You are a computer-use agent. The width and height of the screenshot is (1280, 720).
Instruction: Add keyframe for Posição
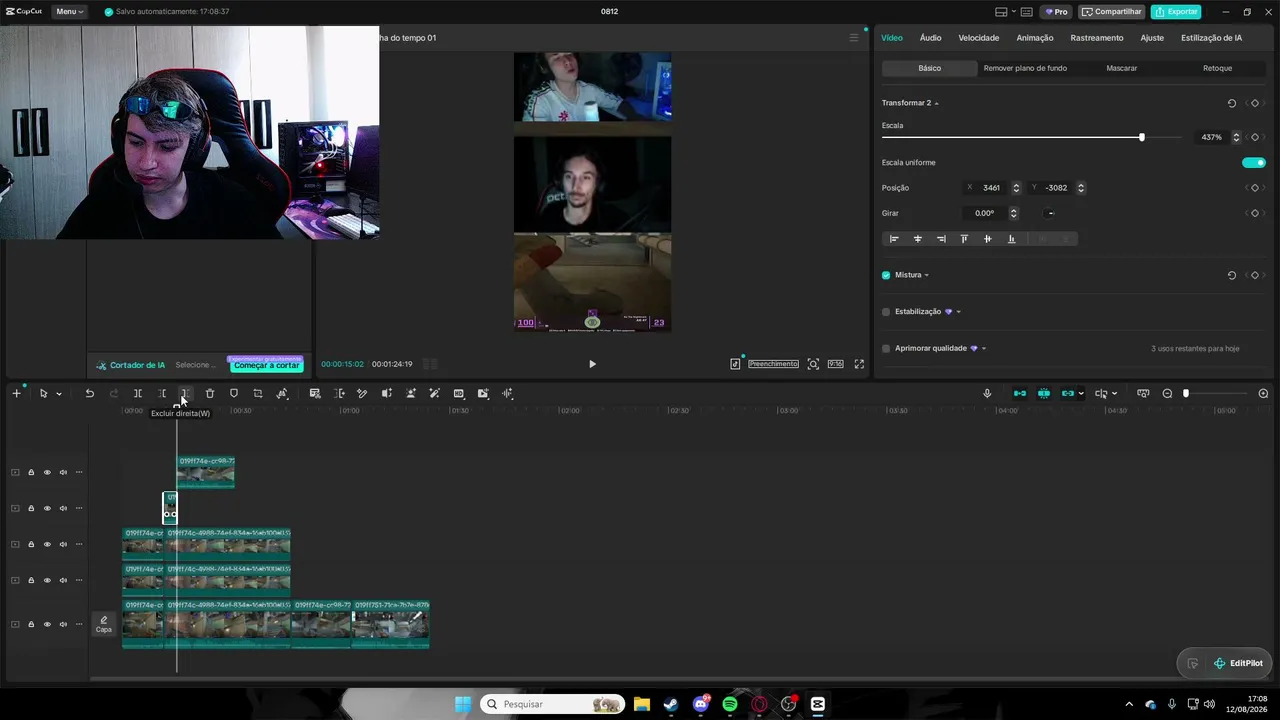coord(1255,188)
